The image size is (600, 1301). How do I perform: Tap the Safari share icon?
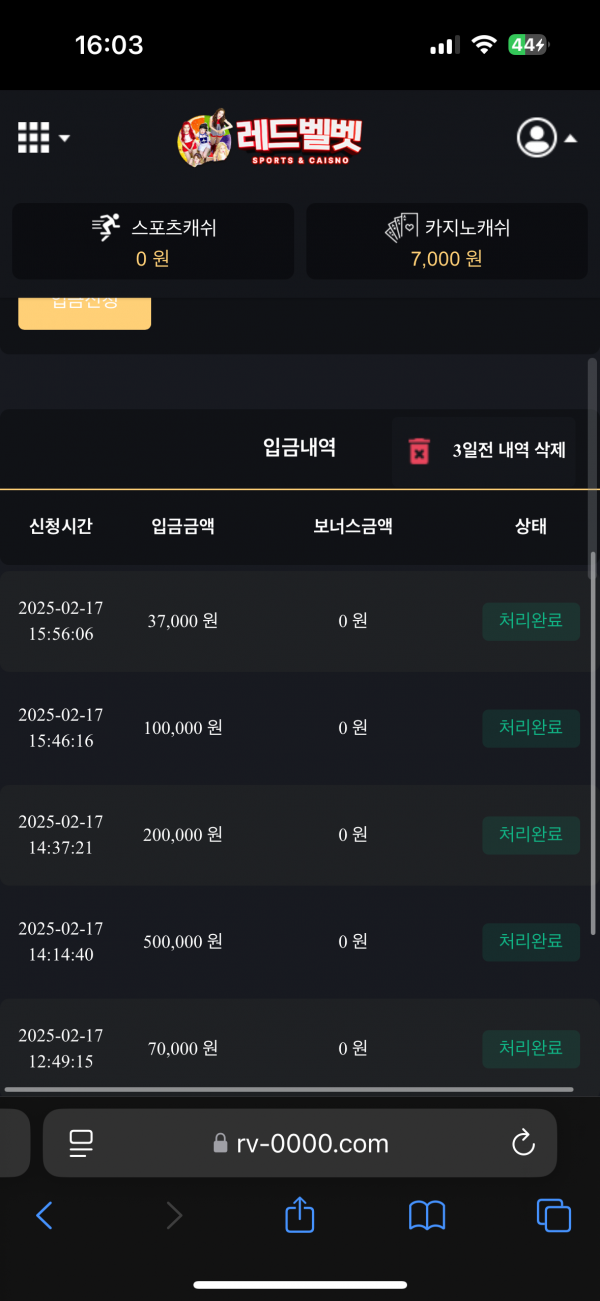pyautogui.click(x=299, y=1215)
